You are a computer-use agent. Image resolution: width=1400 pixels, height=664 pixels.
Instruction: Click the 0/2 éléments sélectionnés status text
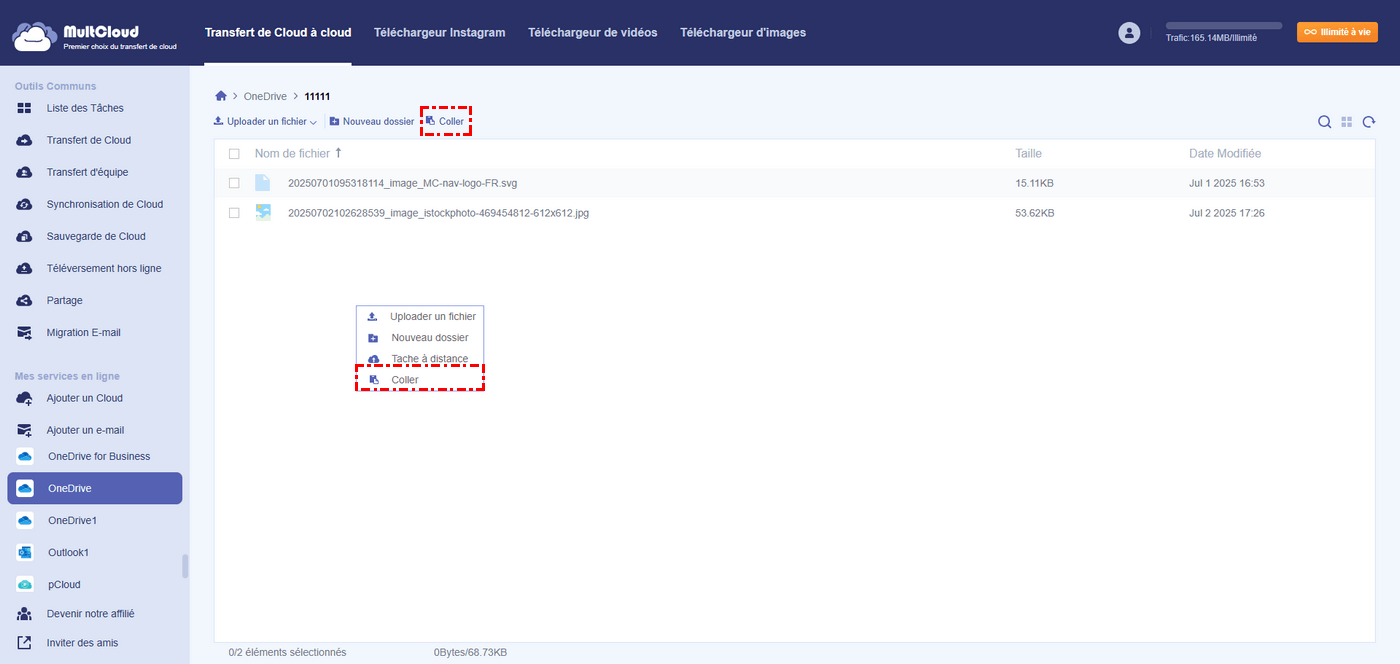point(287,652)
